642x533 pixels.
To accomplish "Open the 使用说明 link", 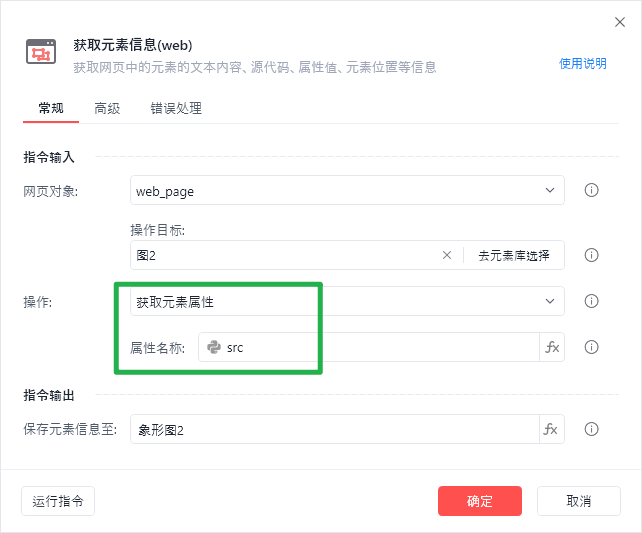I will pos(583,63).
